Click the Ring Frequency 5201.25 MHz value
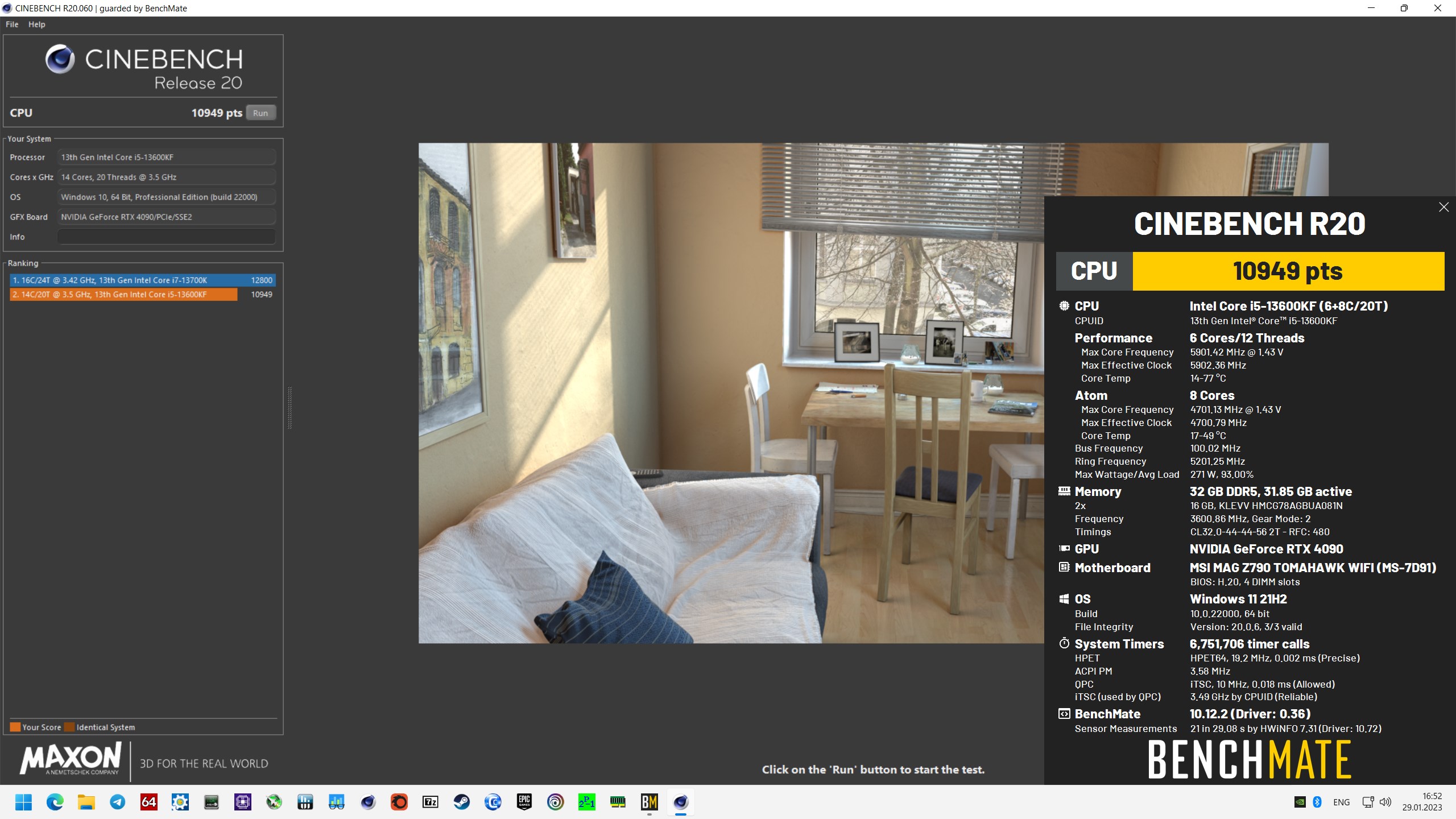Screen dimensions: 1456x819 coord(1218,461)
